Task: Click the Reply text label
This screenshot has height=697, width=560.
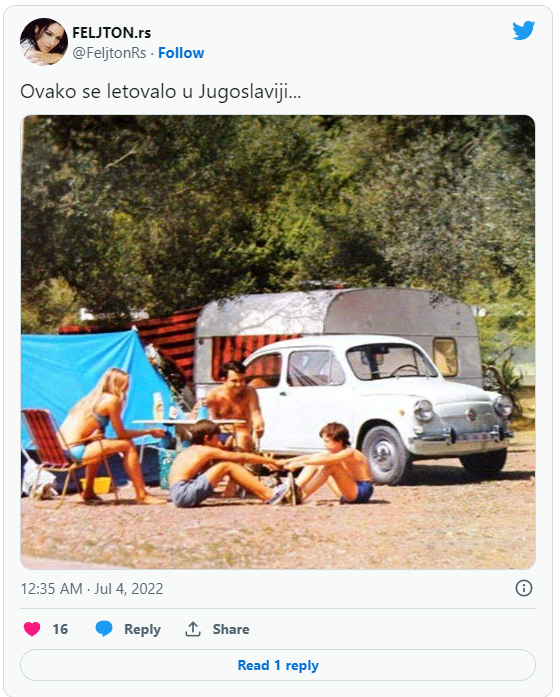Action: 142,629
